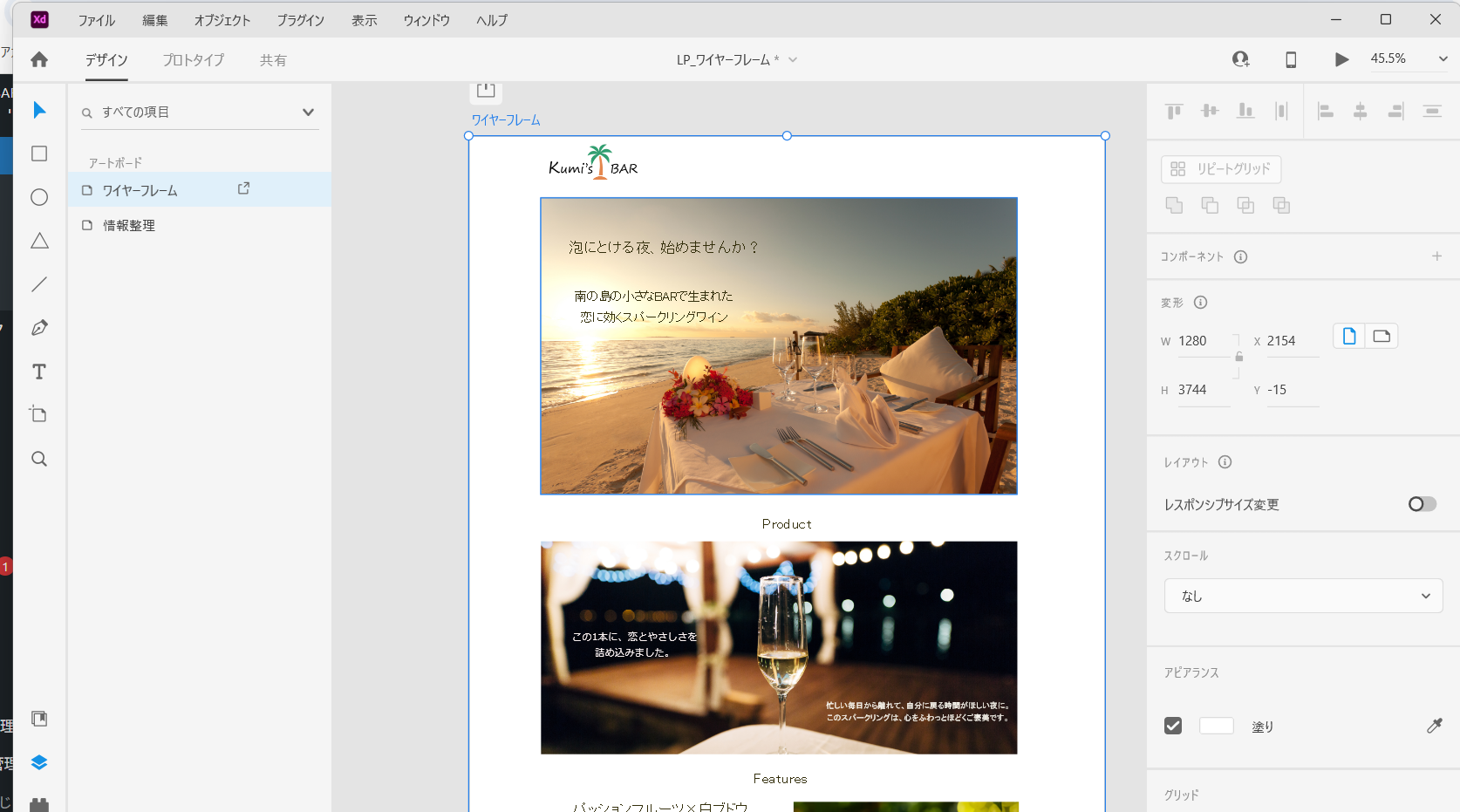The width and height of the screenshot is (1460, 812).
Task: Select the Text tool
Action: pos(39,372)
